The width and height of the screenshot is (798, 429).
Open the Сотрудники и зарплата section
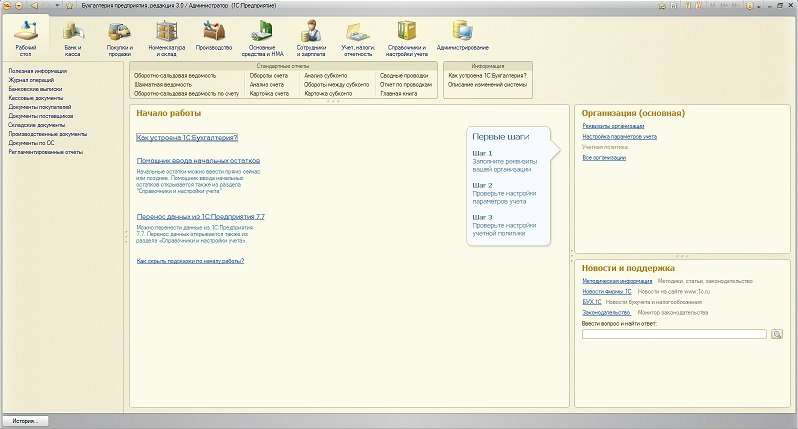click(x=311, y=39)
